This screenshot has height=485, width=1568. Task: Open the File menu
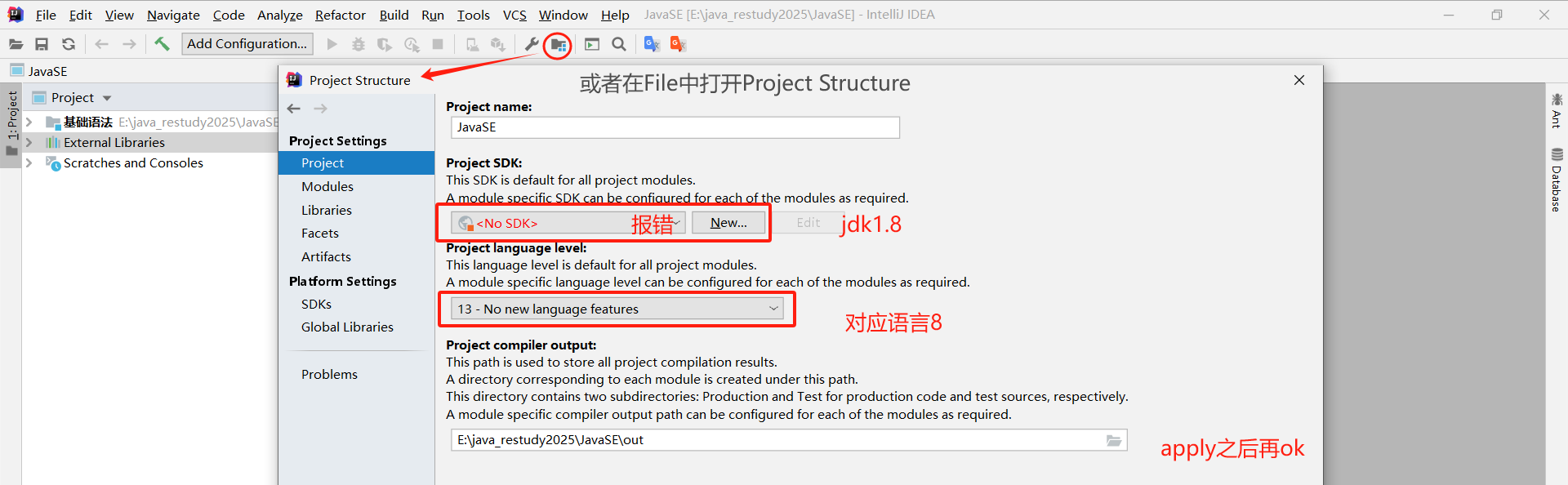(x=46, y=15)
